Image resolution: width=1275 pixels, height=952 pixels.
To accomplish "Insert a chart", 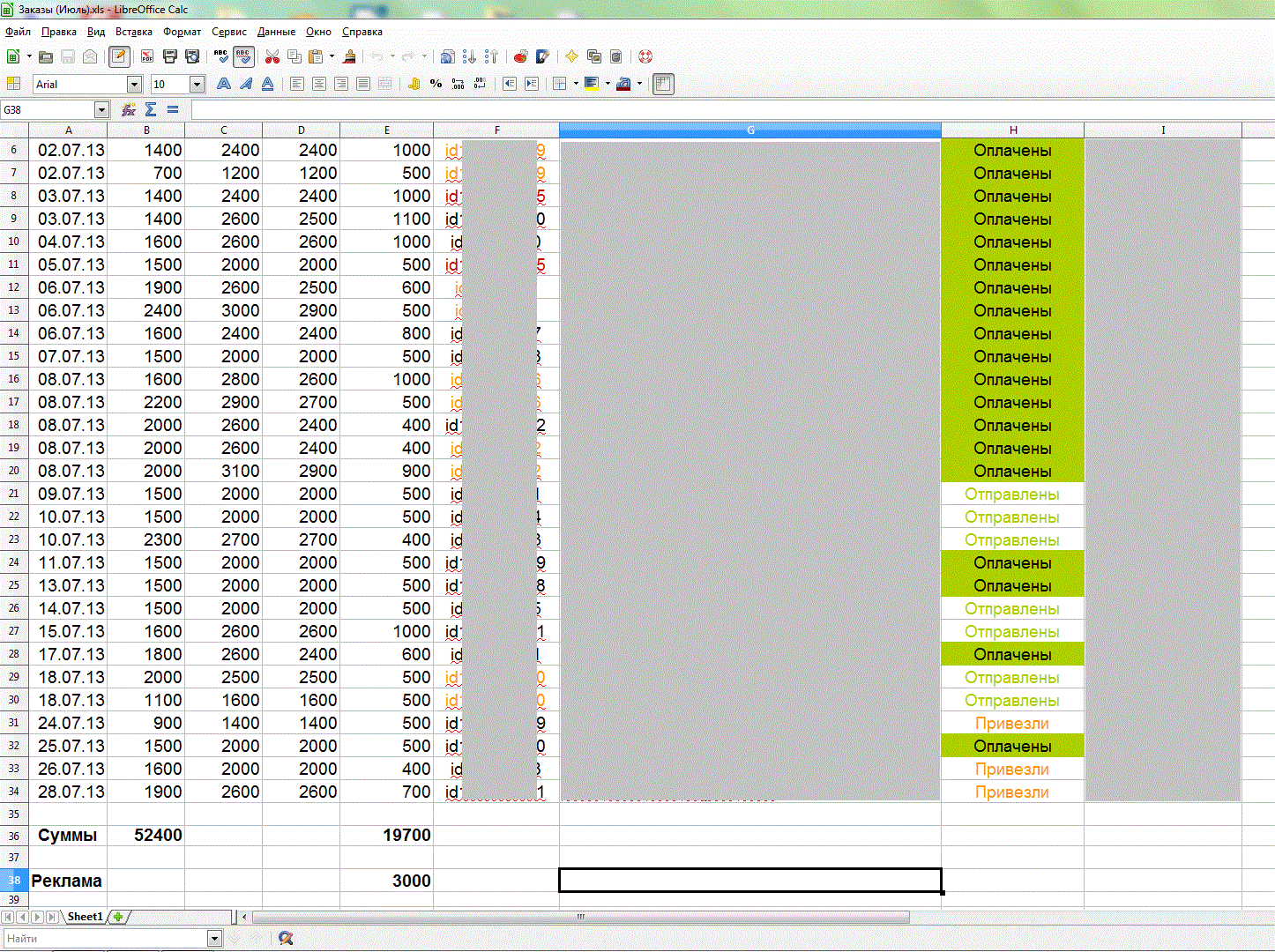I will [520, 56].
